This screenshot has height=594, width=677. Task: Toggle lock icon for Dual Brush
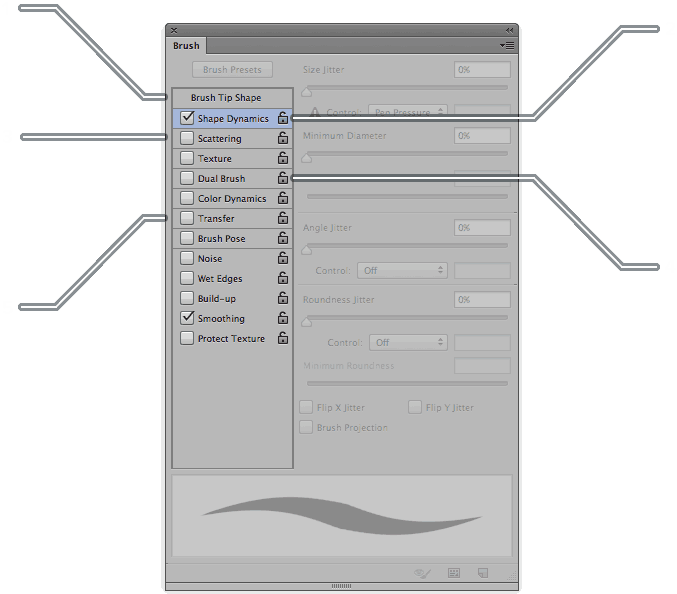click(x=283, y=177)
